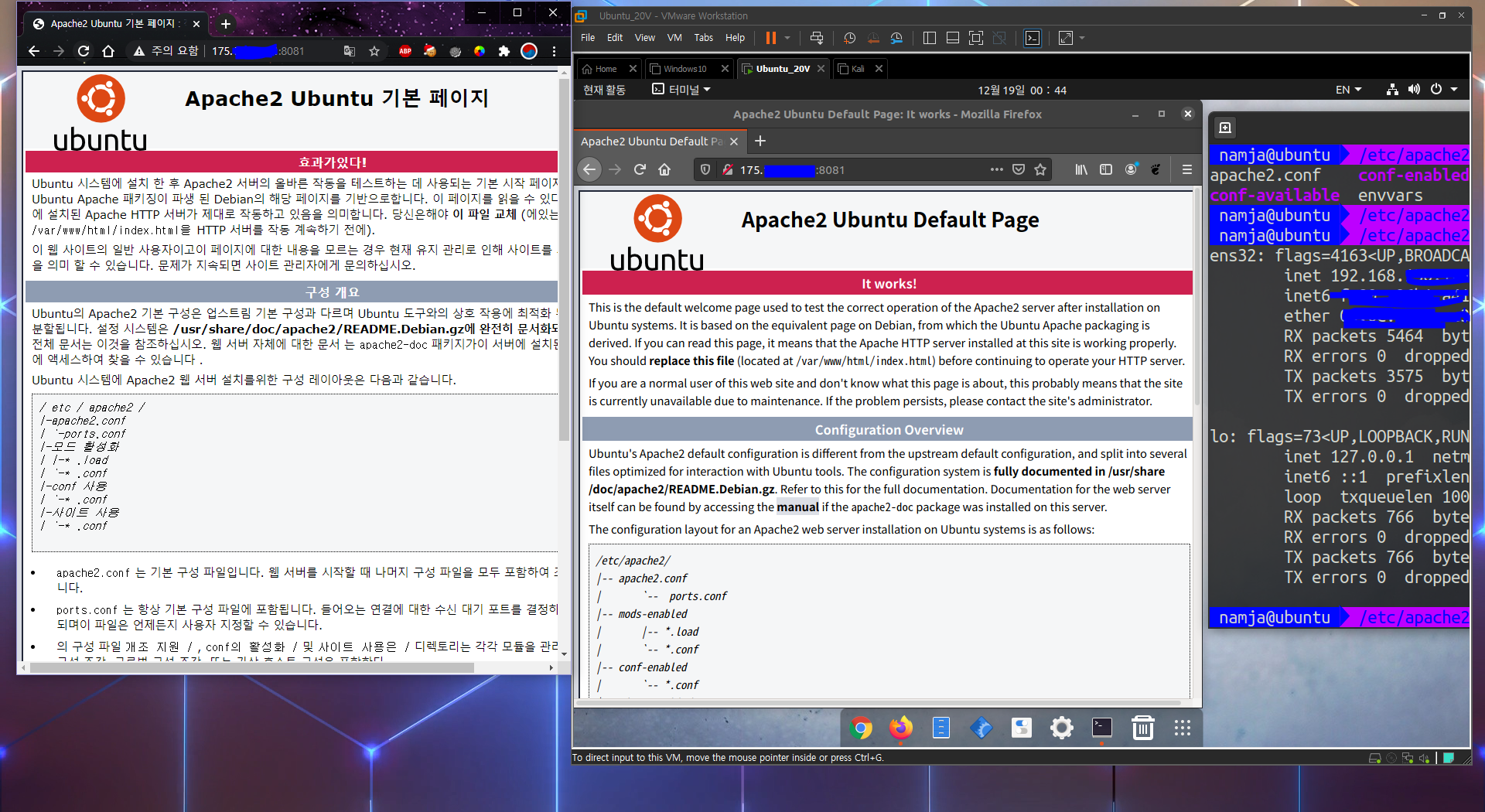Close the Kali VM tab

(x=879, y=69)
